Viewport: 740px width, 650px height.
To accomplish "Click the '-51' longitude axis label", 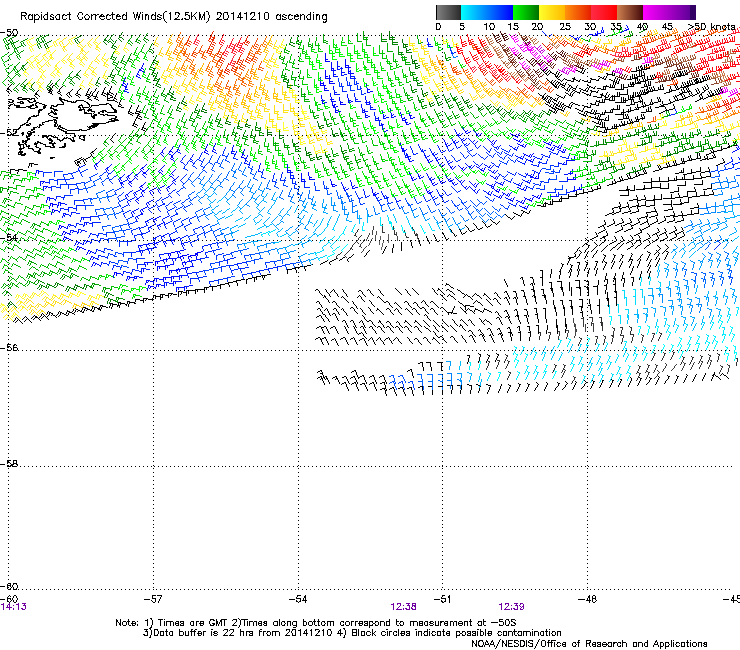I will click(442, 599).
